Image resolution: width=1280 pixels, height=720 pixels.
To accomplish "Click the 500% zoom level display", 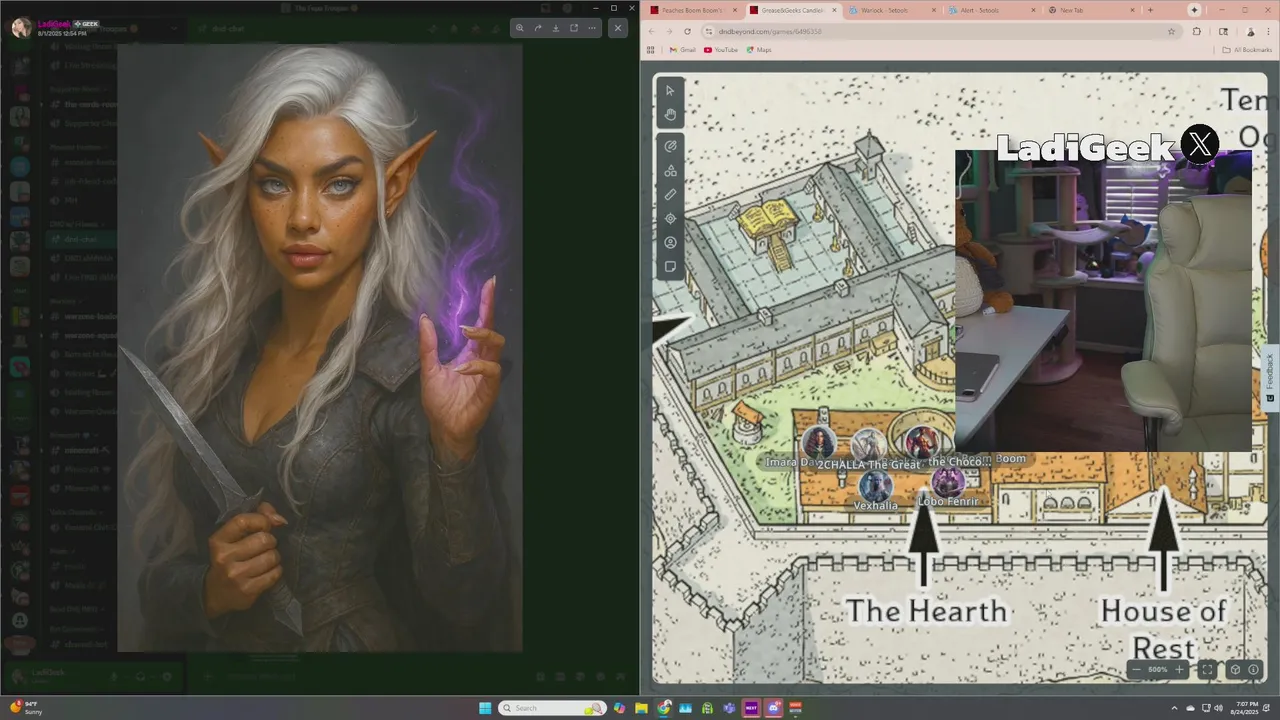I will [x=1157, y=669].
